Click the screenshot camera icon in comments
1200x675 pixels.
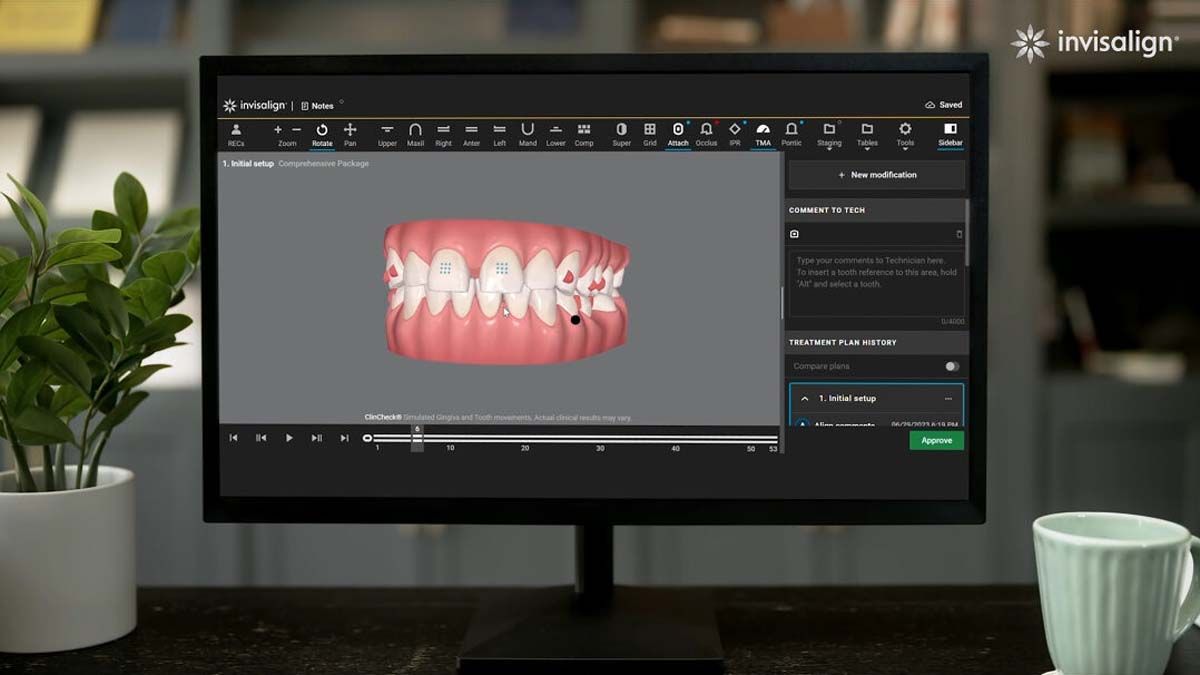click(x=795, y=234)
